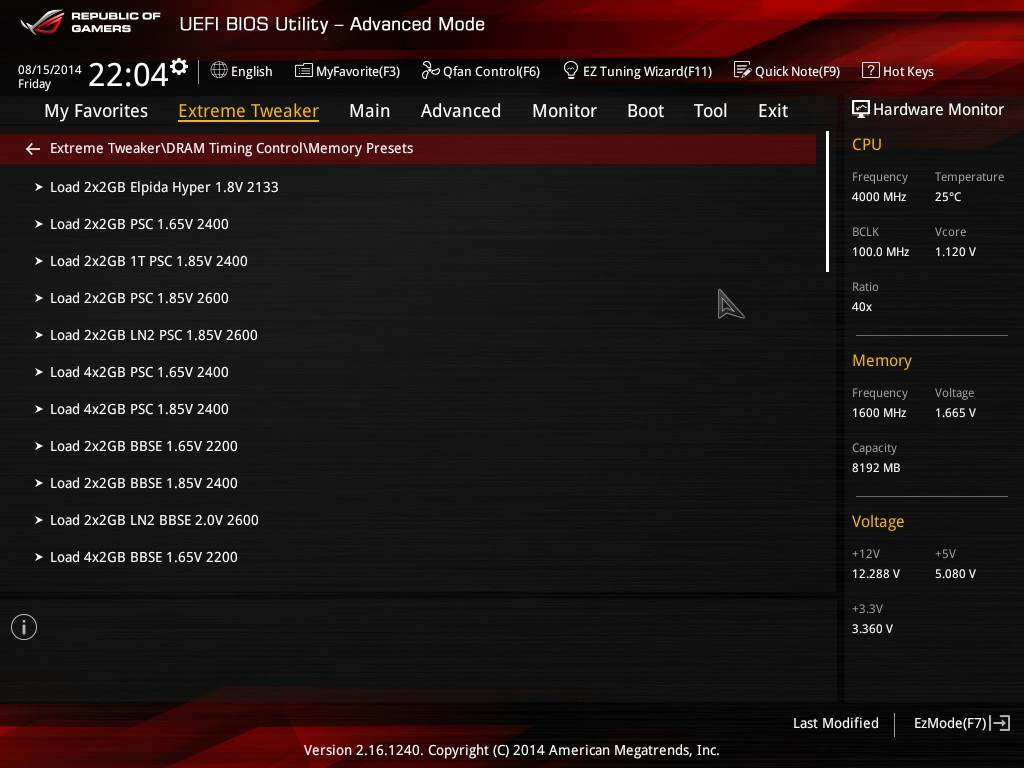
Task: Expand arrow for 2x2GB BBSE 1.65V 2200
Action: coord(39,446)
